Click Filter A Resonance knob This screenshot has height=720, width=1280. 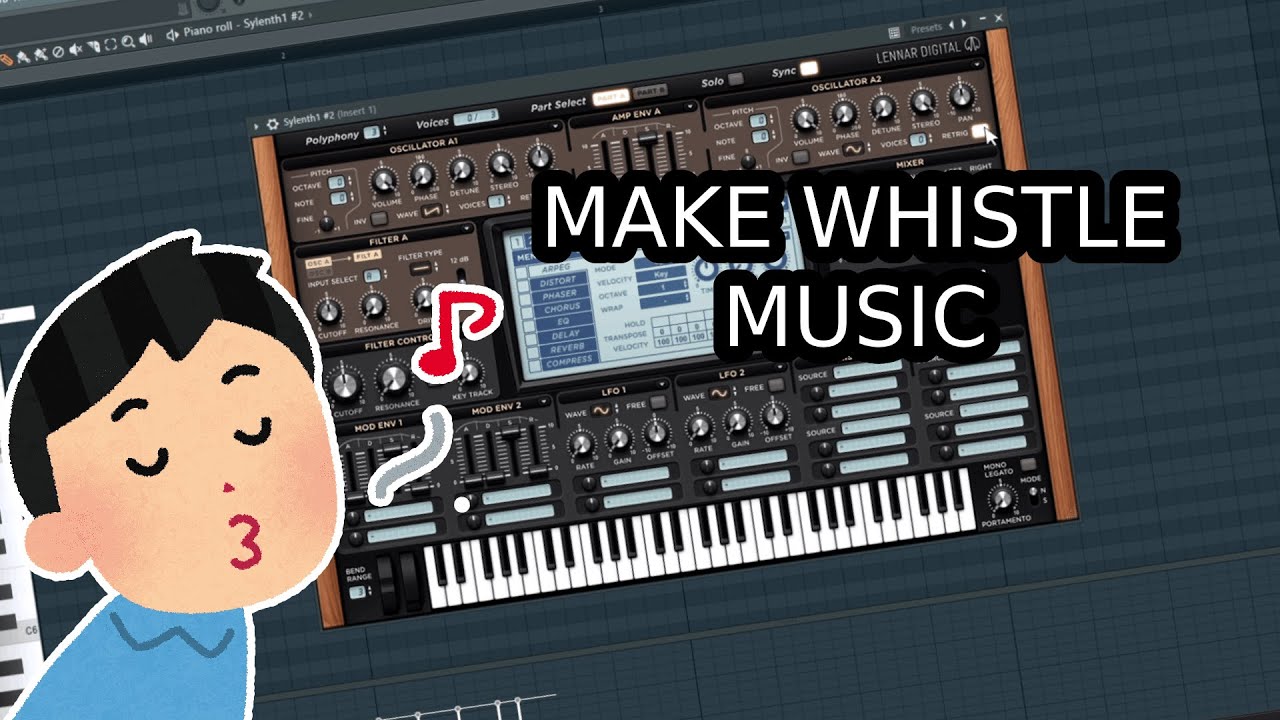374,305
